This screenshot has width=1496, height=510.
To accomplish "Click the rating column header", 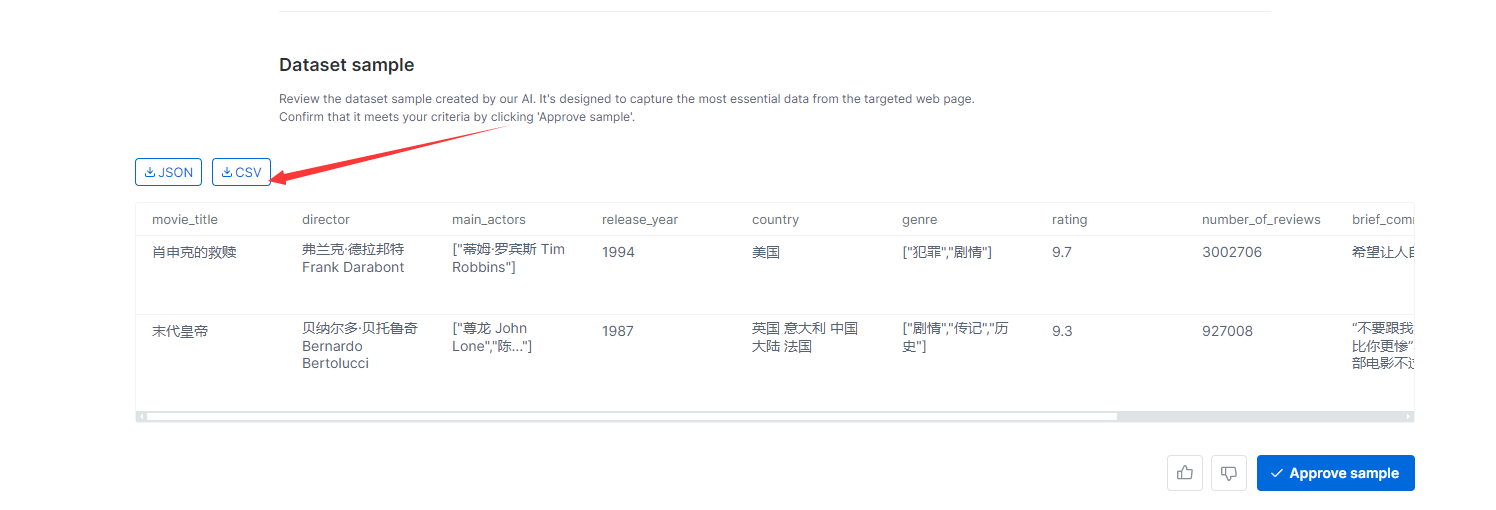I will pos(1069,219).
